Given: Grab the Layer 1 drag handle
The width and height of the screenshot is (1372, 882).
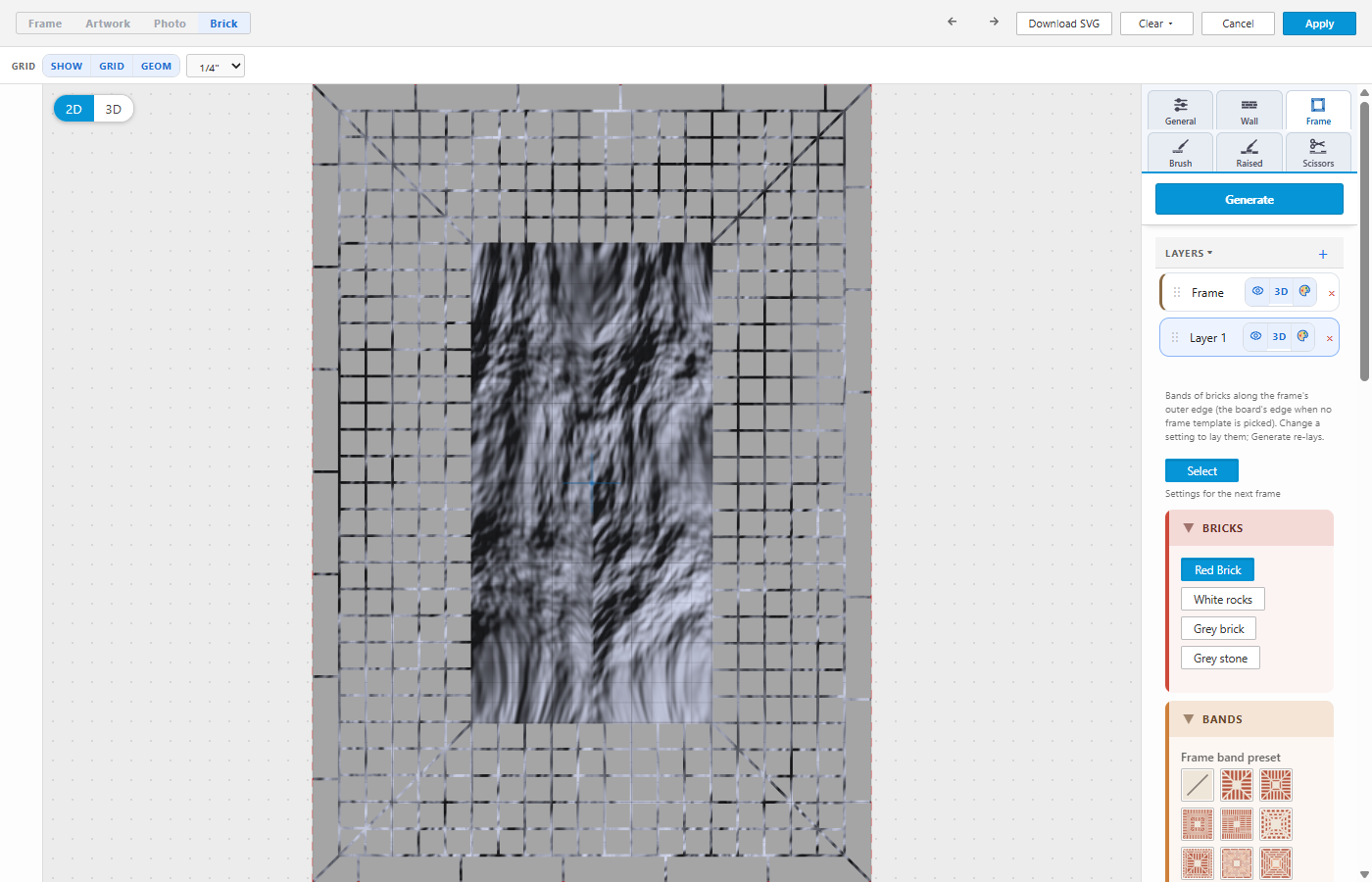Looking at the screenshot, I should pyautogui.click(x=1175, y=337).
